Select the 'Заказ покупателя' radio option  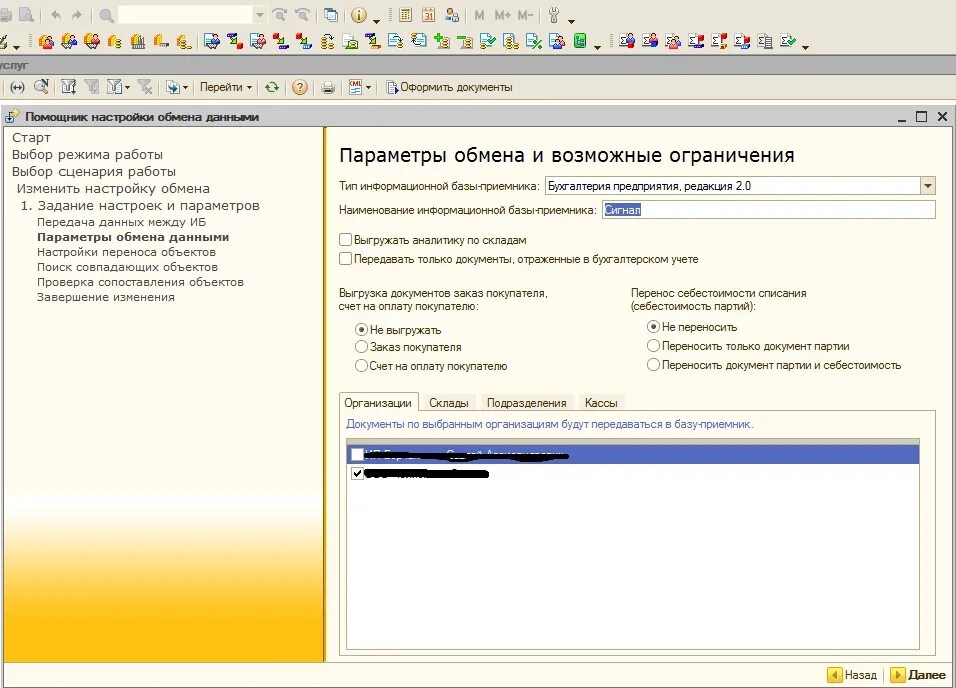click(361, 348)
